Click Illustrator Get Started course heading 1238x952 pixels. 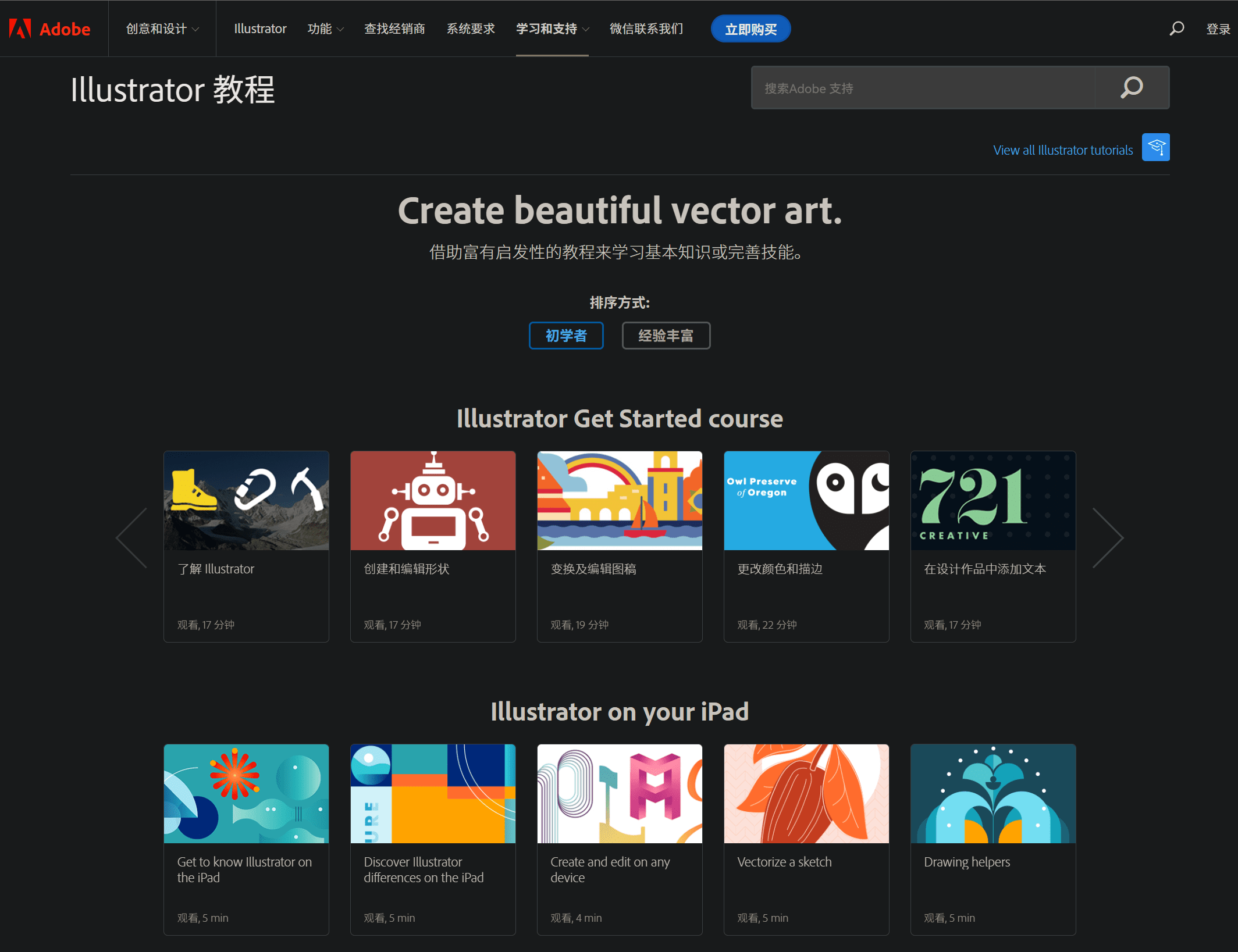[620, 419]
